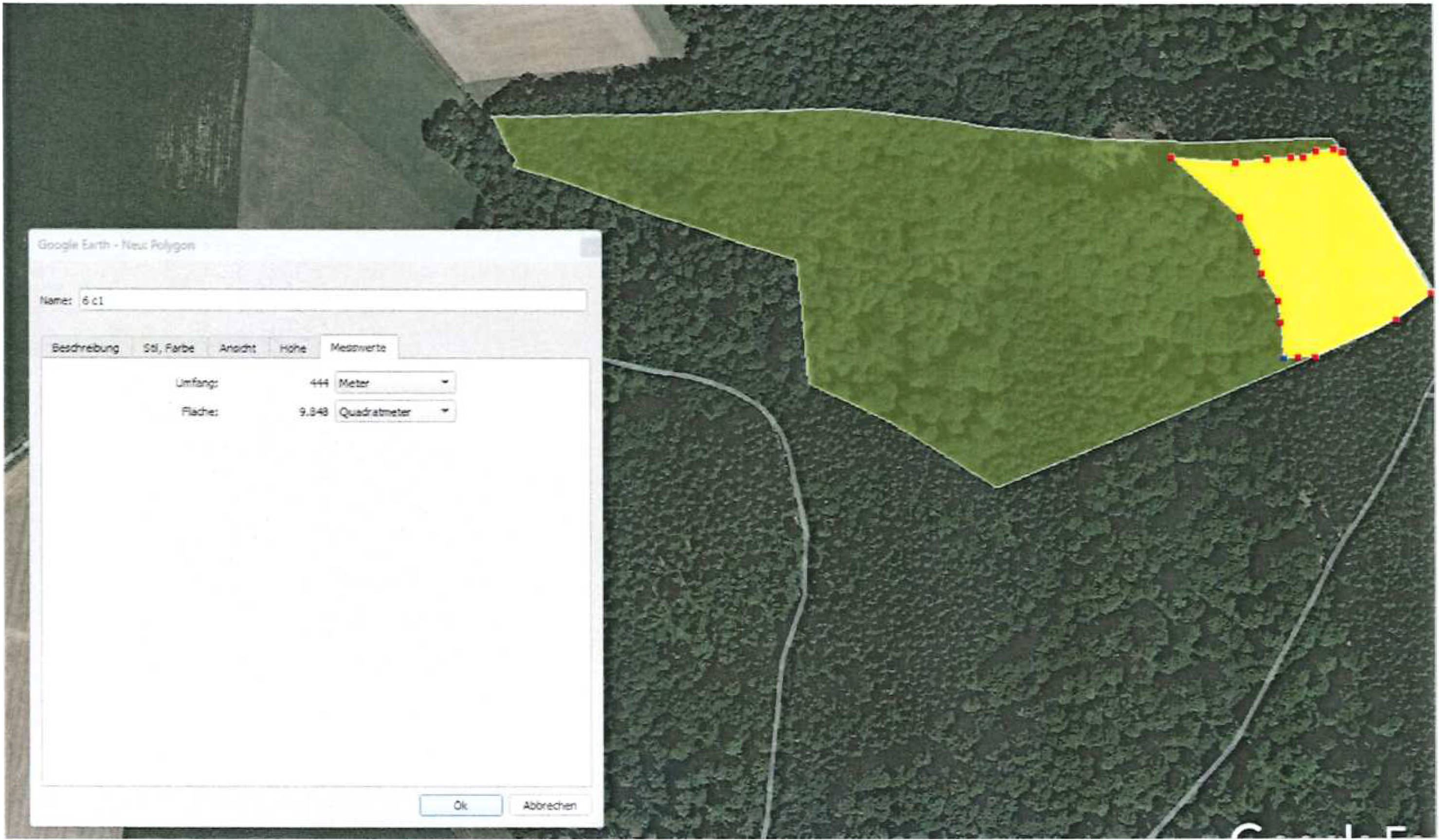The width and height of the screenshot is (1439, 840).
Task: Select the blue active polygon vertex
Action: coord(1284,358)
